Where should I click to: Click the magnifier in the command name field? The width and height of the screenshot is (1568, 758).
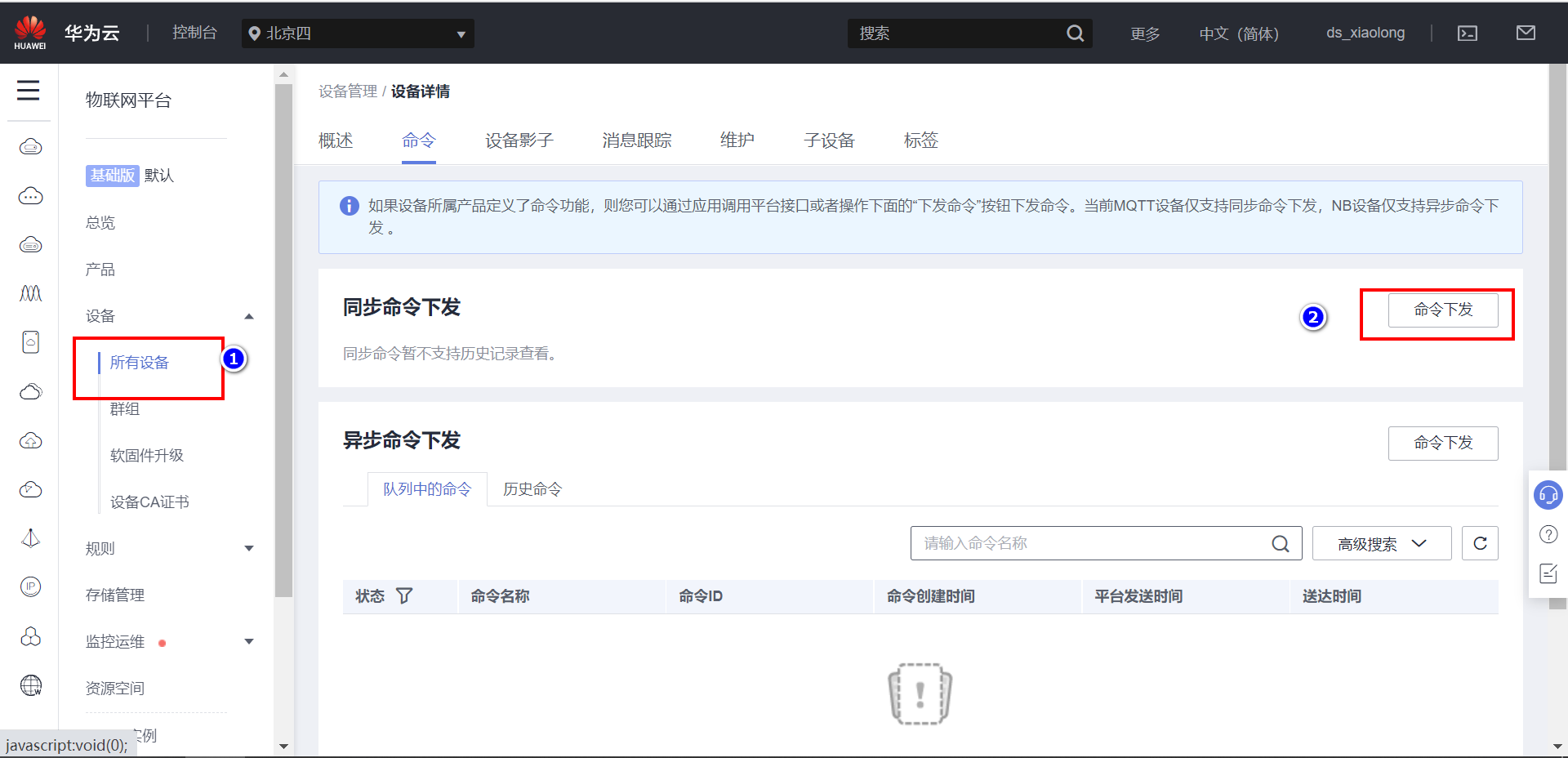click(x=1281, y=543)
